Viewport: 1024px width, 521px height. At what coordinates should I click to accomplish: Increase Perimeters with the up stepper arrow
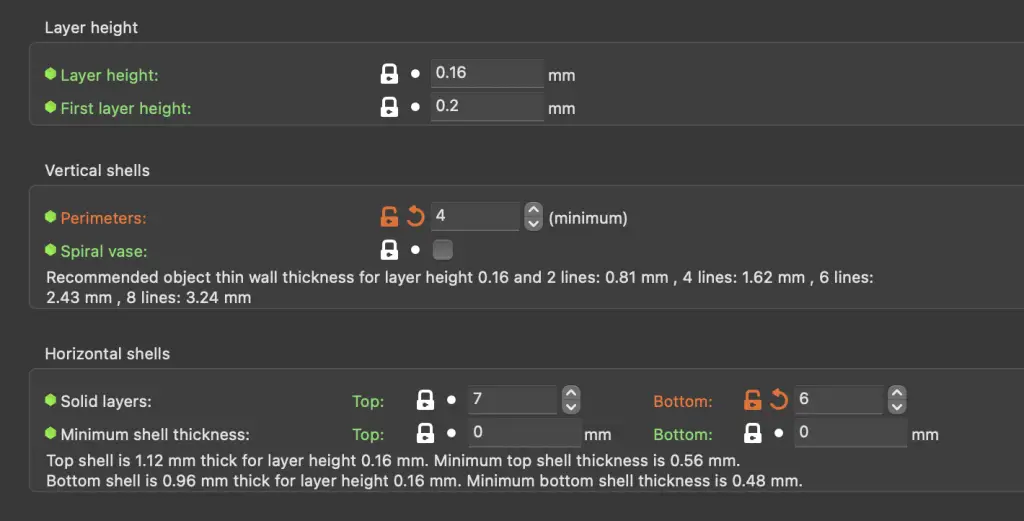point(534,210)
